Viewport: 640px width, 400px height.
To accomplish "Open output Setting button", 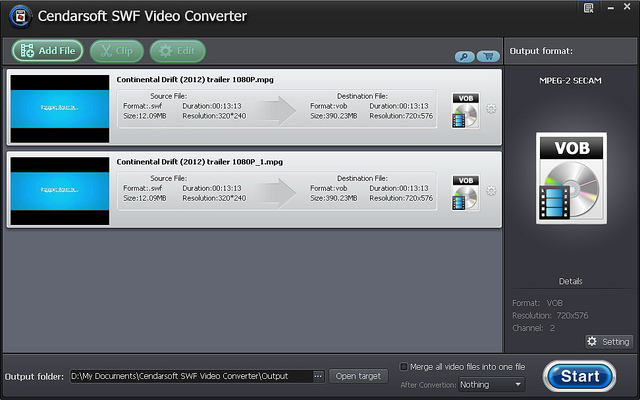I will click(609, 342).
